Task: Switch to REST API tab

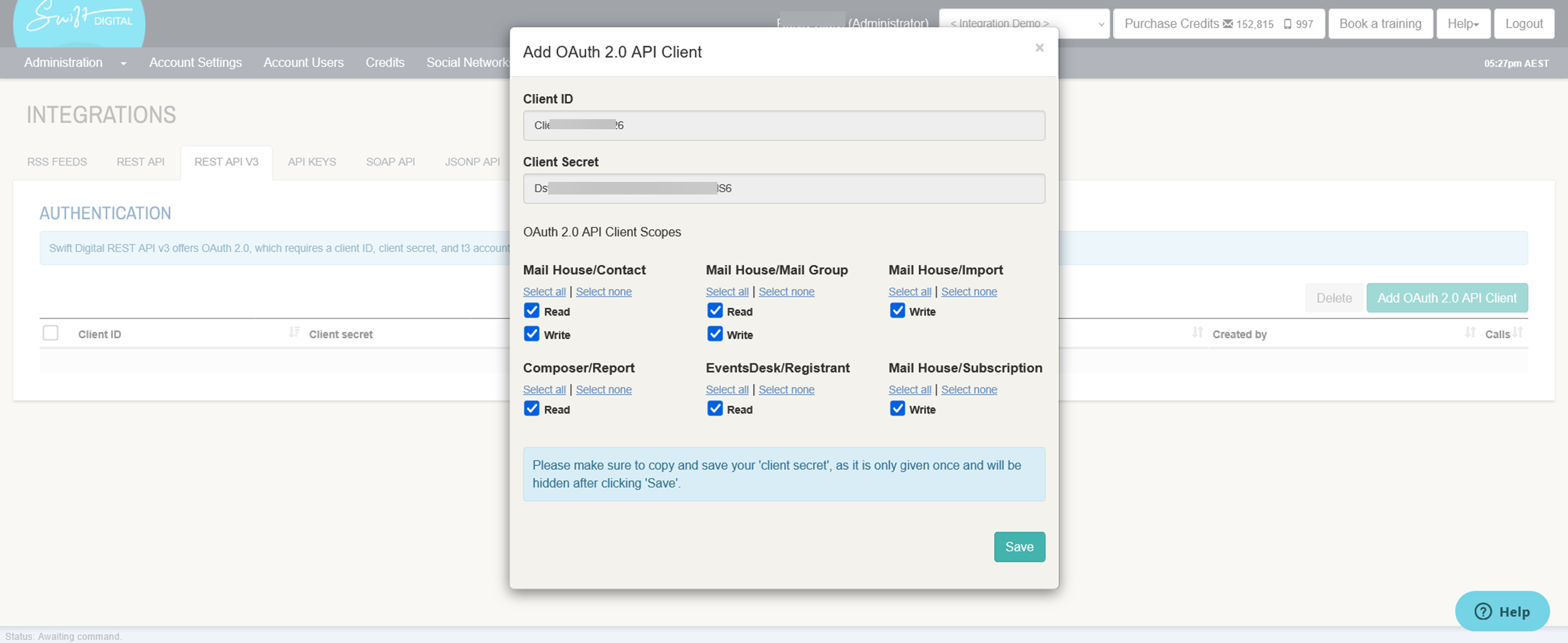Action: (140, 162)
